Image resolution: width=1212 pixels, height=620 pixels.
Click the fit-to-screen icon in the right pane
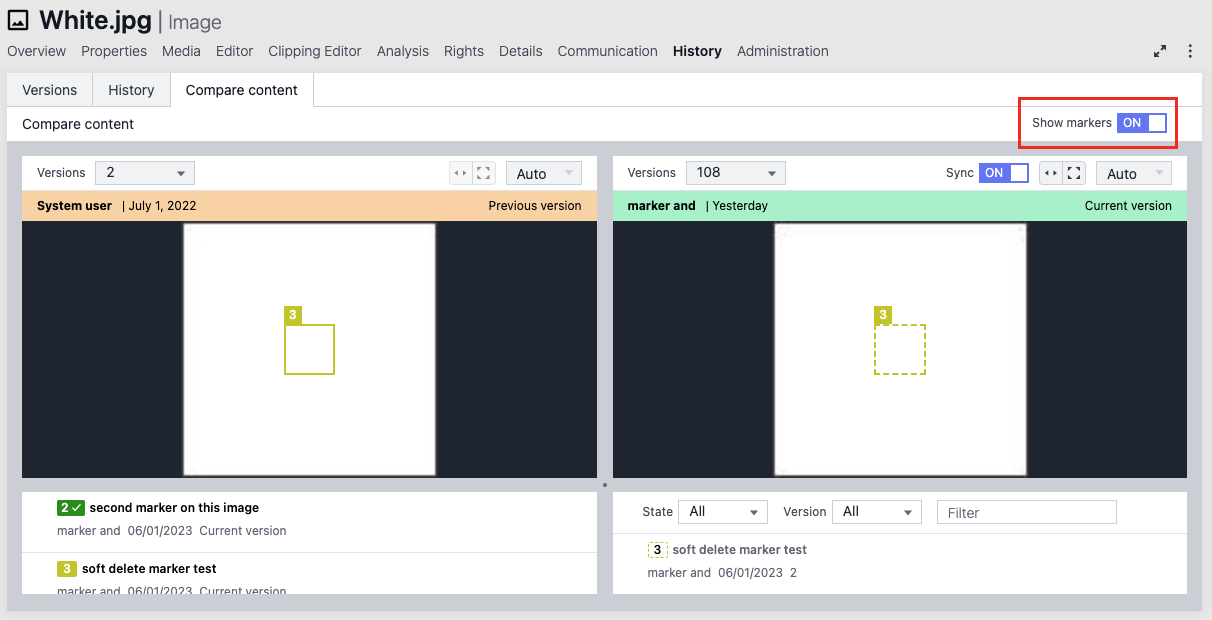[x=1074, y=173]
